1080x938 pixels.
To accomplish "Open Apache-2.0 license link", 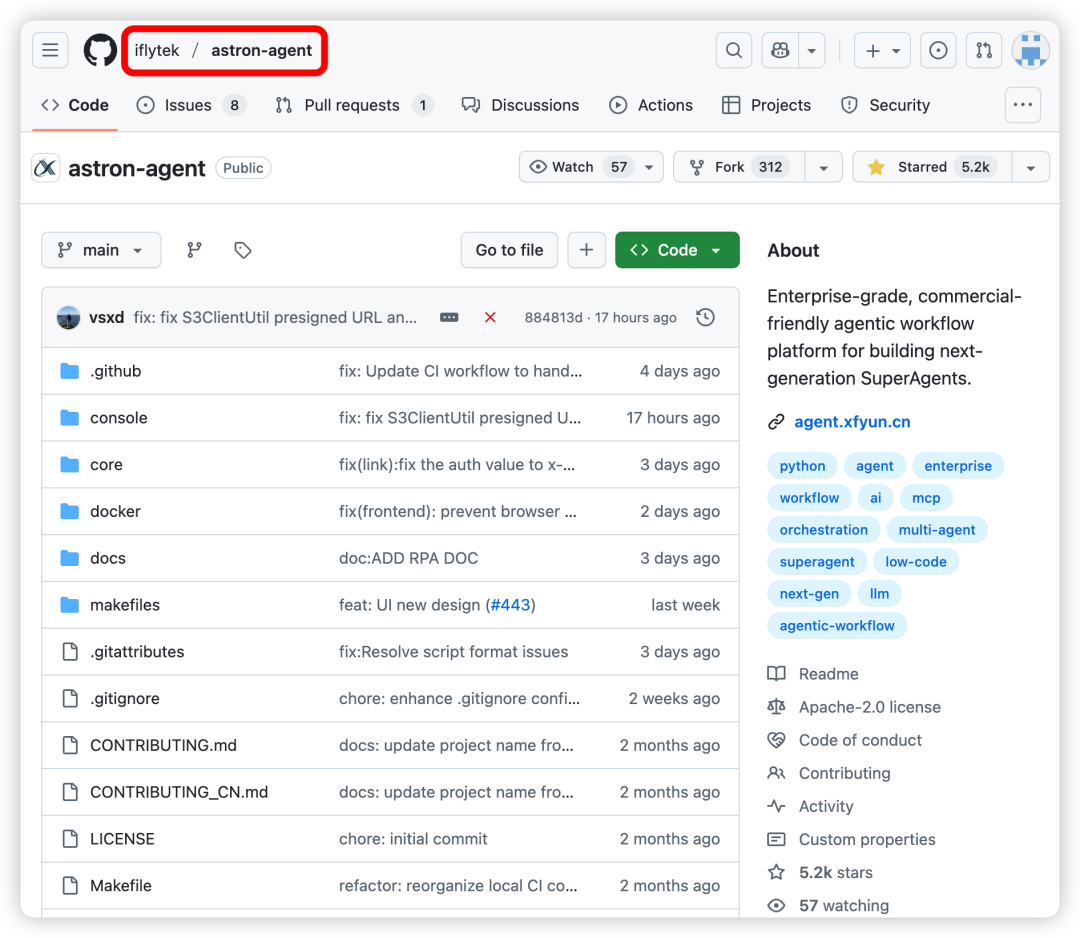I will [869, 707].
